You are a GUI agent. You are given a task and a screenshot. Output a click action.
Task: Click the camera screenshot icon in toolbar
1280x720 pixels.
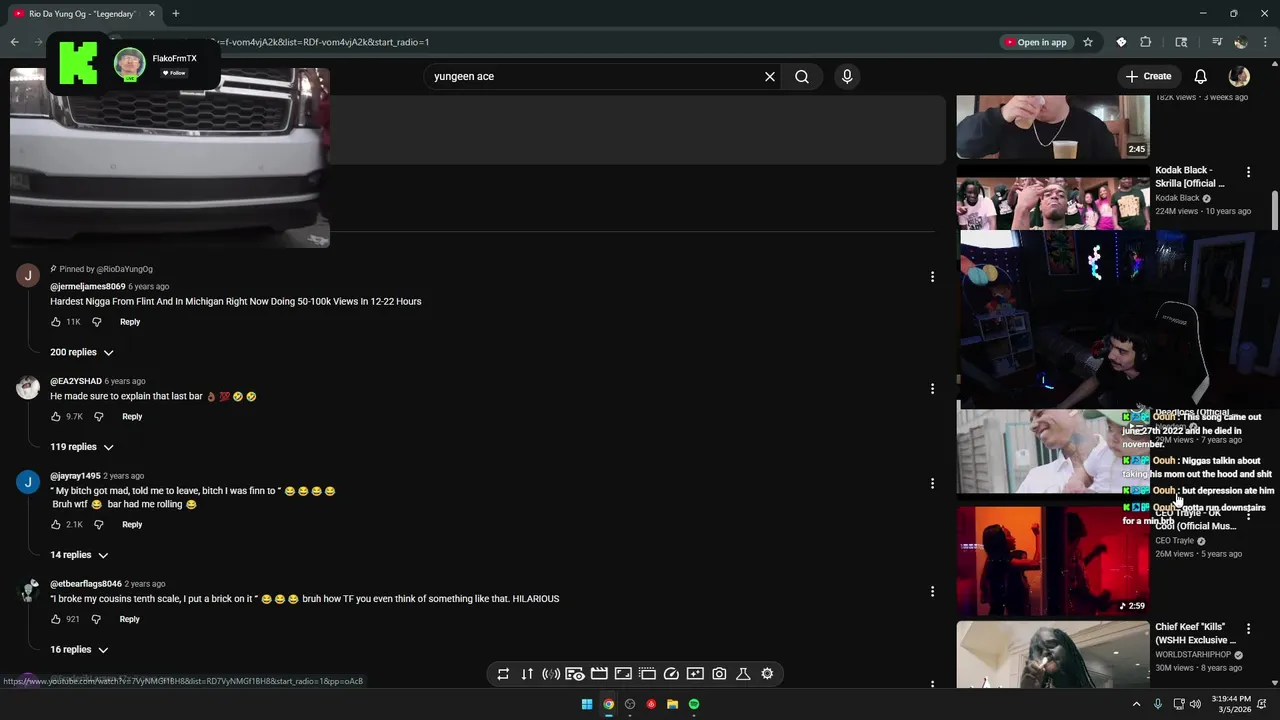pos(719,674)
